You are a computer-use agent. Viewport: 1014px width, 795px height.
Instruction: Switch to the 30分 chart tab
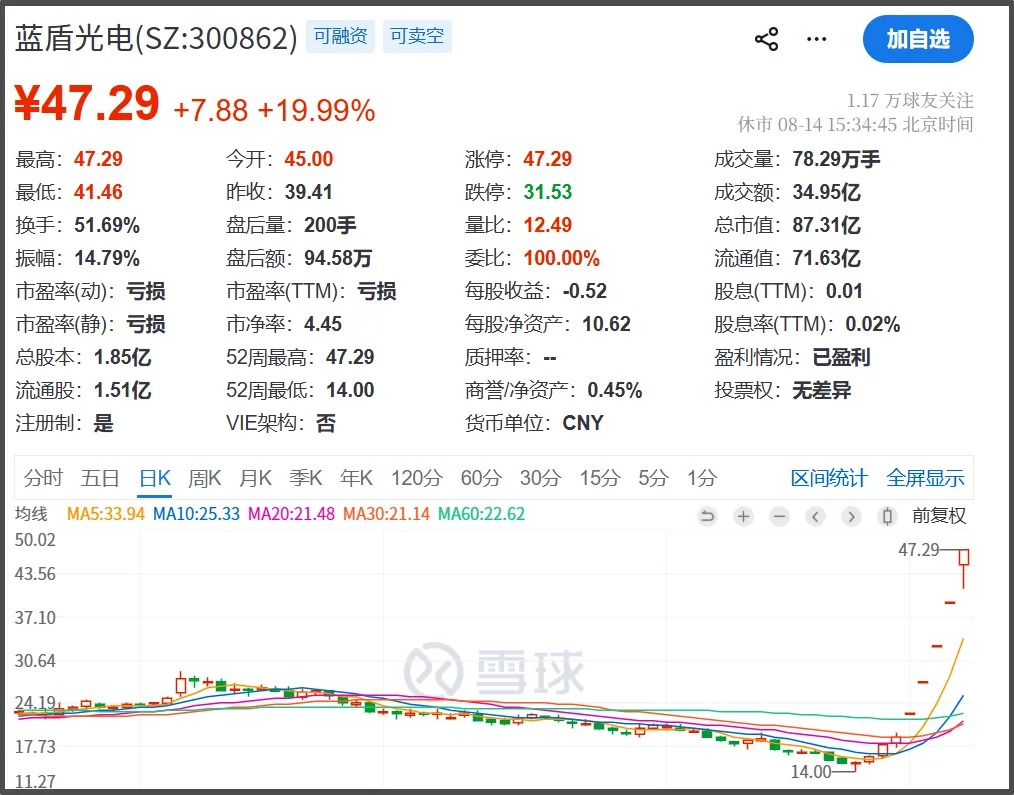tap(541, 478)
